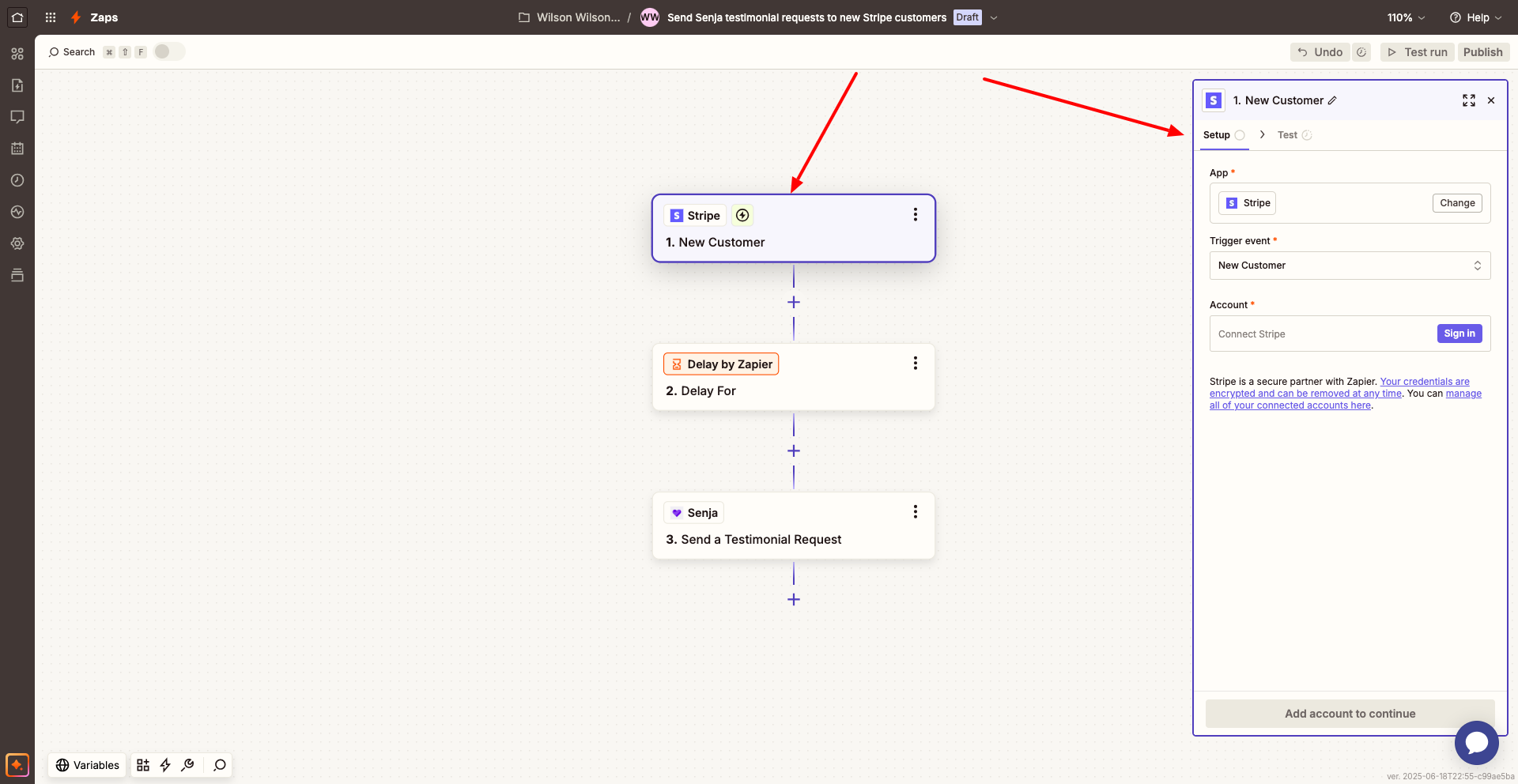Start a Test run
This screenshot has height=784, width=1518.
1418,52
